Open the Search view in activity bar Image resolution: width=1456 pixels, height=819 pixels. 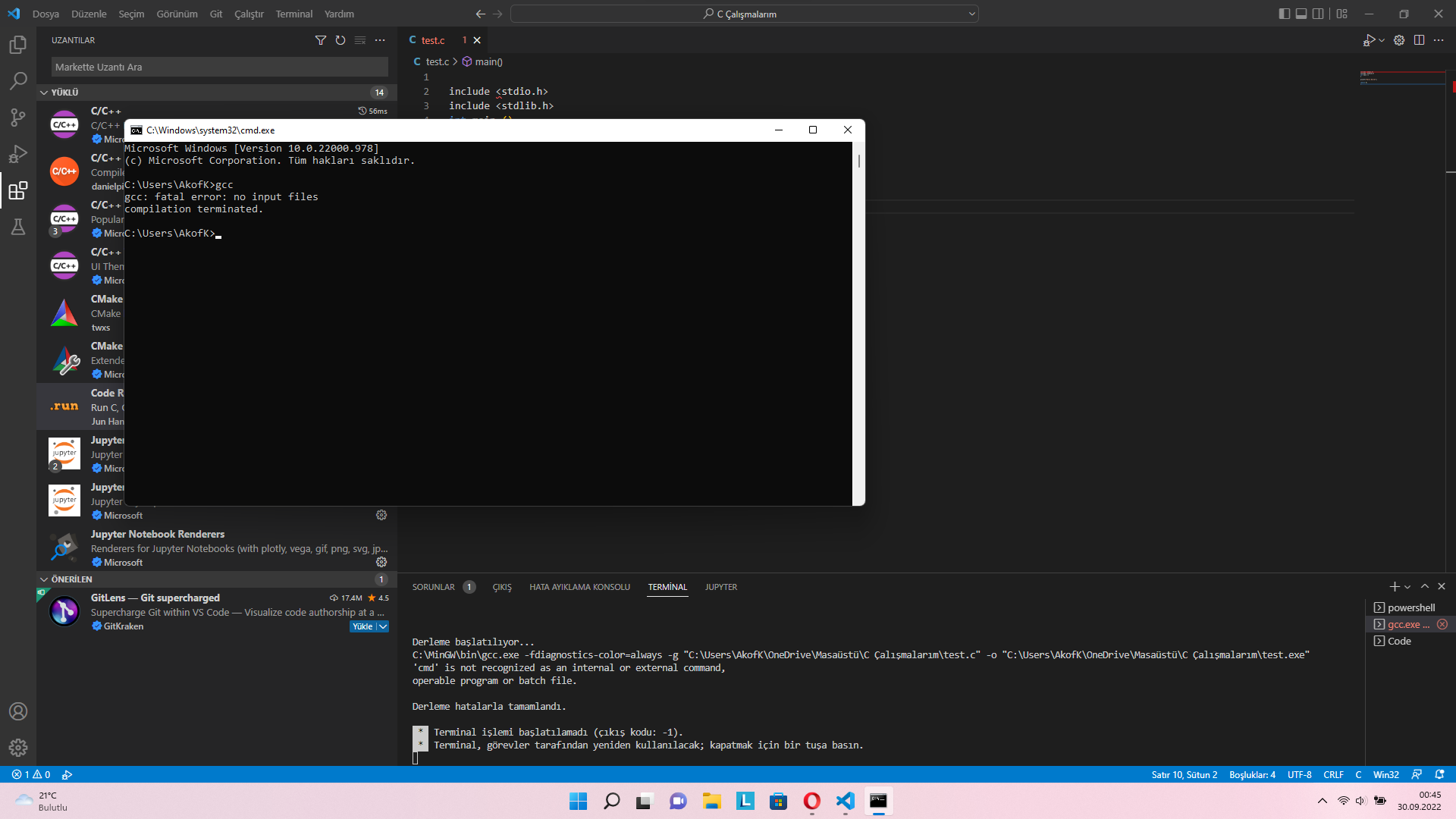[18, 81]
